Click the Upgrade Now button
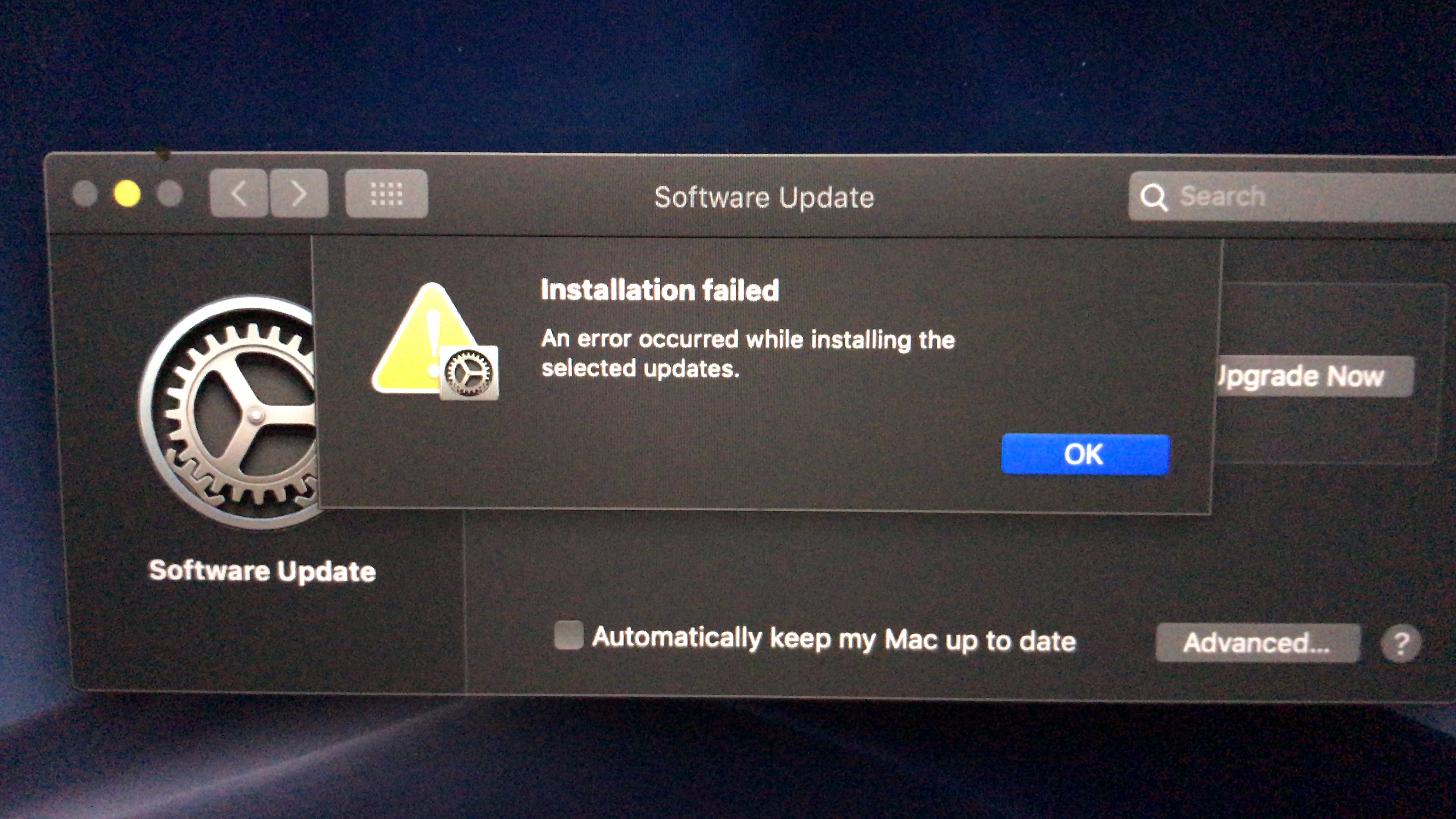Screen dimensions: 1456x819 [x=1313, y=376]
